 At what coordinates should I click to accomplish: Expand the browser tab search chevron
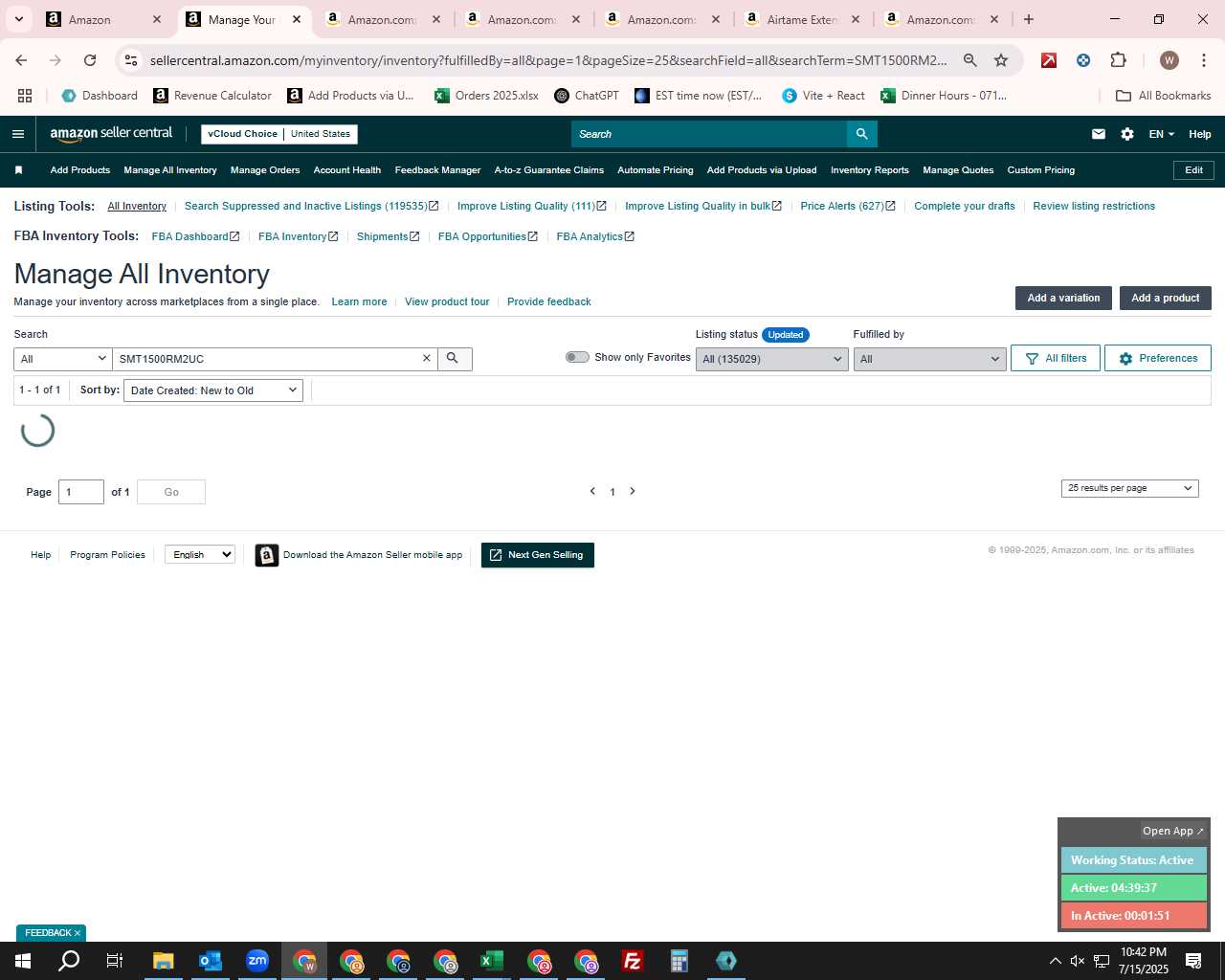click(x=18, y=19)
